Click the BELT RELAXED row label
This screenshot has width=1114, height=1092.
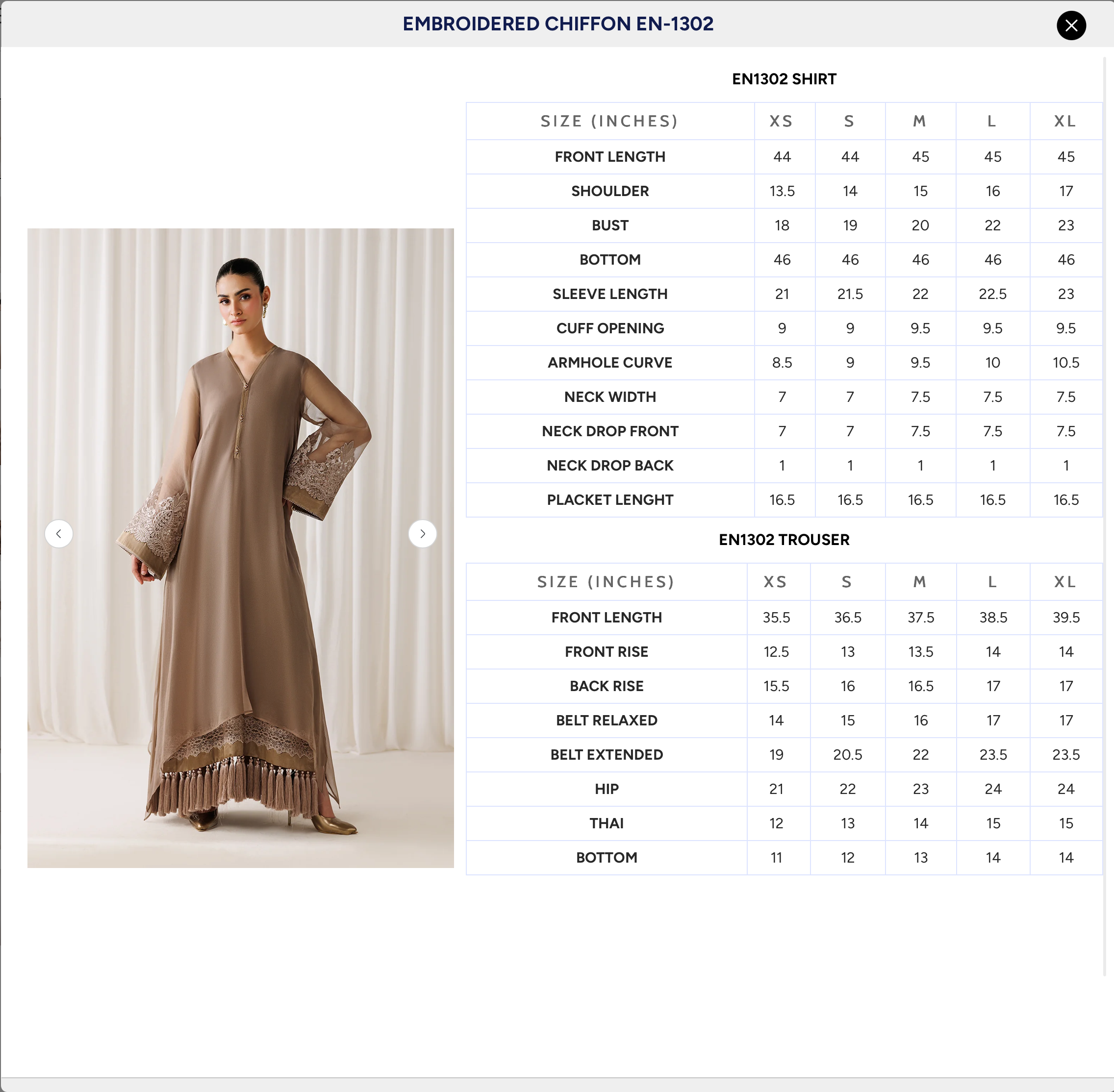point(607,721)
